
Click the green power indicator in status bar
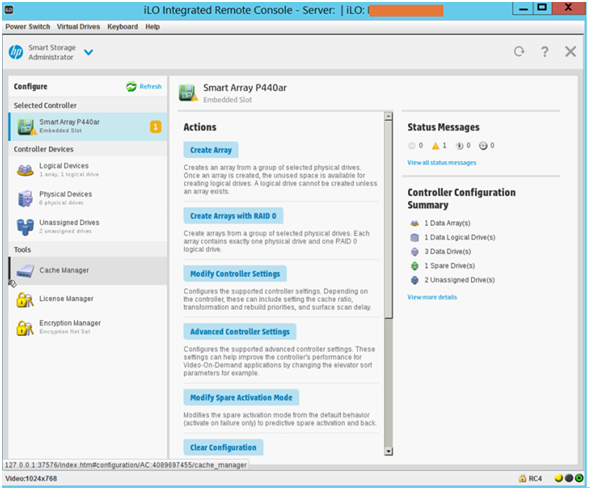coord(579,478)
